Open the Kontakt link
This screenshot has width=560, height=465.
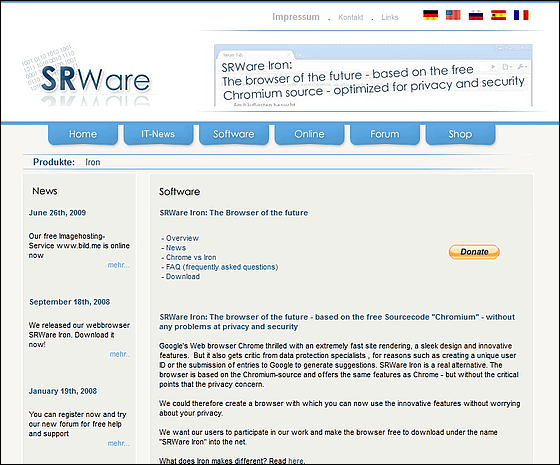(351, 17)
